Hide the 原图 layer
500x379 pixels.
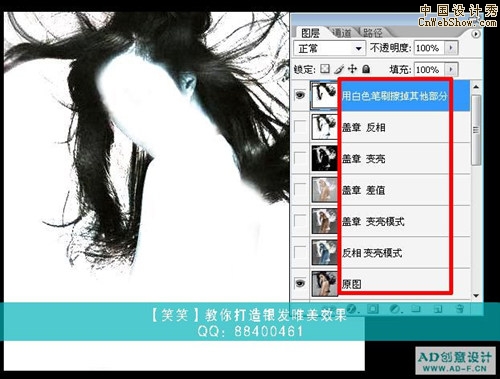[300, 284]
